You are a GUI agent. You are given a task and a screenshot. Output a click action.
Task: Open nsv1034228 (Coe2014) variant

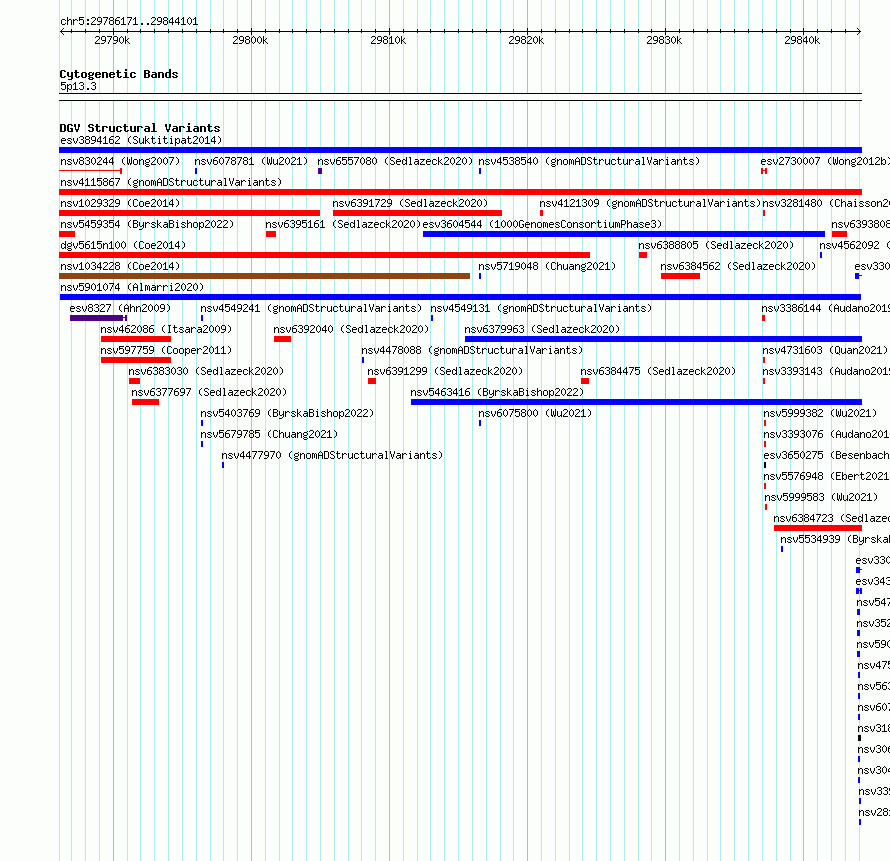(x=120, y=266)
